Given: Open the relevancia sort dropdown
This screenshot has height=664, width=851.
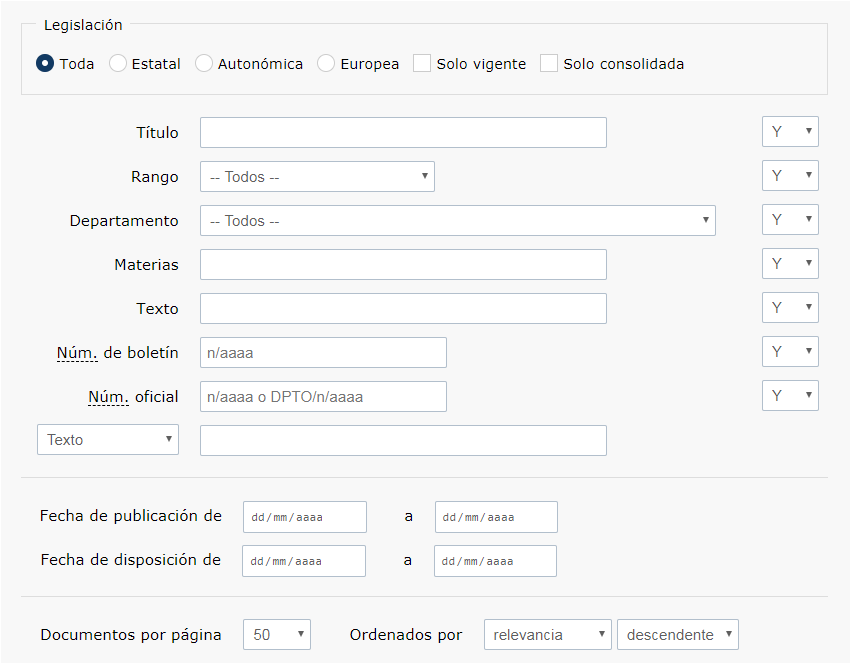Looking at the screenshot, I should 548,634.
